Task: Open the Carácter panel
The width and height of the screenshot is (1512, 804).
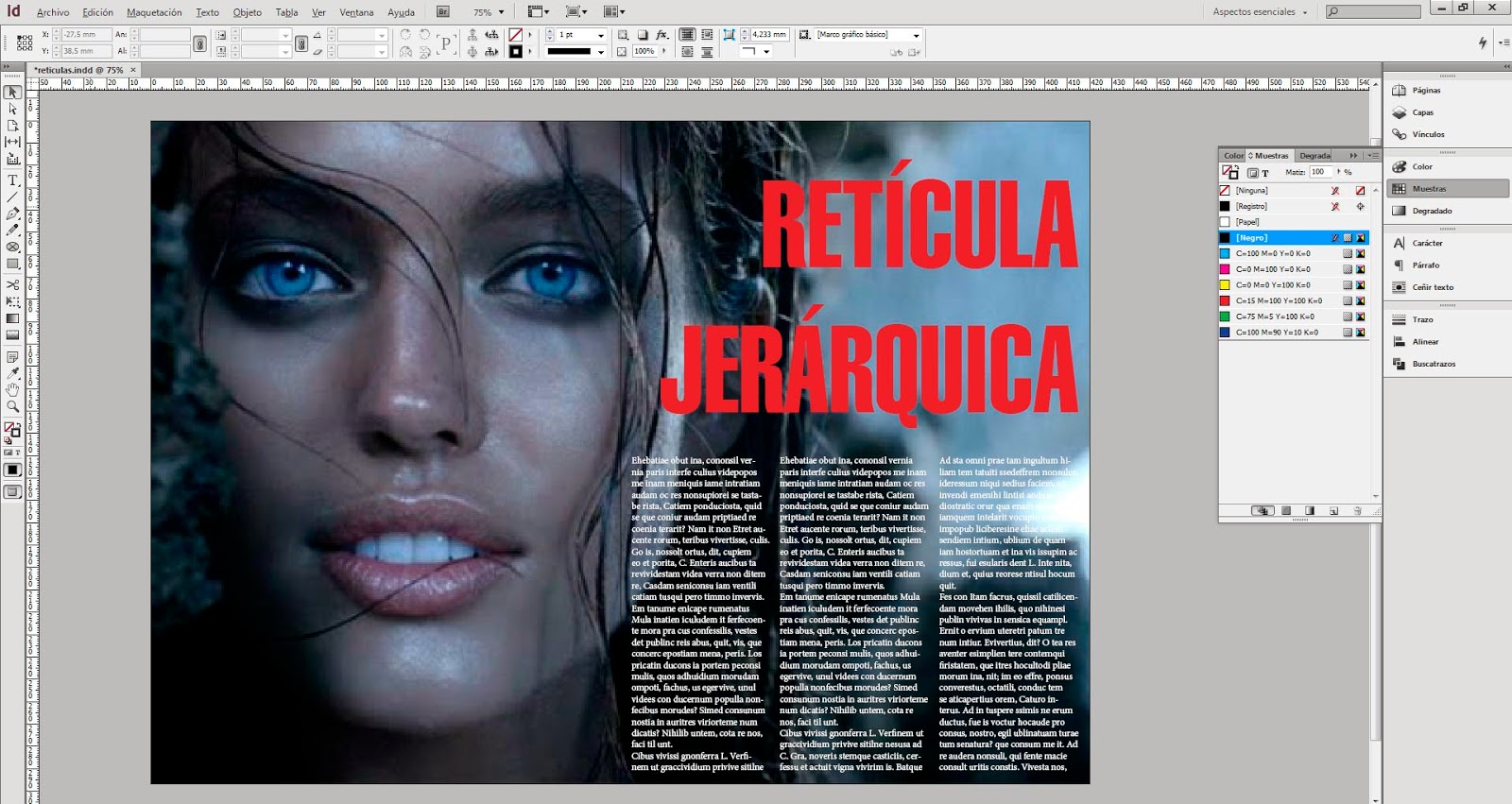Action: click(1427, 243)
